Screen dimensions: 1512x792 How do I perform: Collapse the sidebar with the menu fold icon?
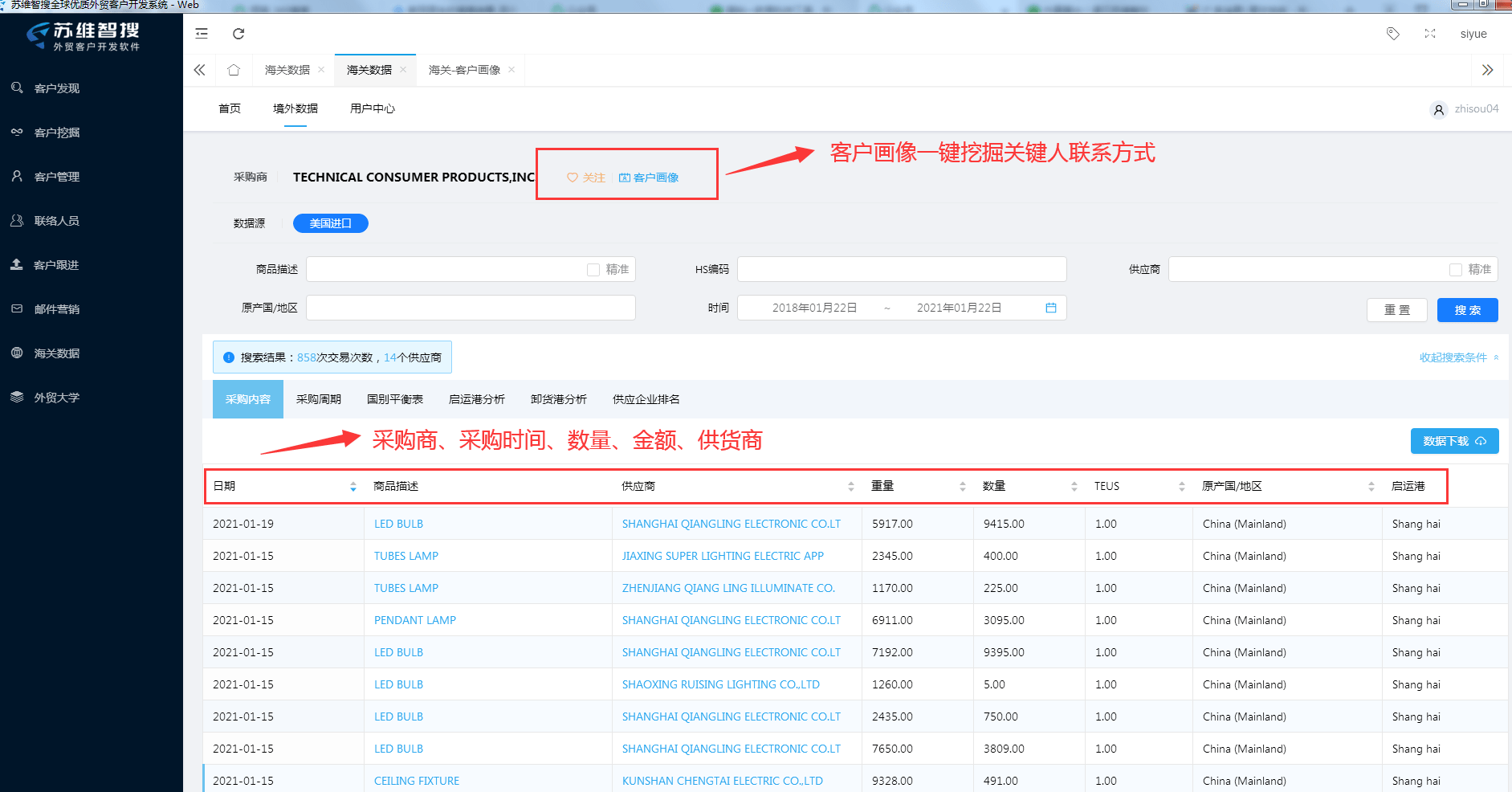(202, 34)
